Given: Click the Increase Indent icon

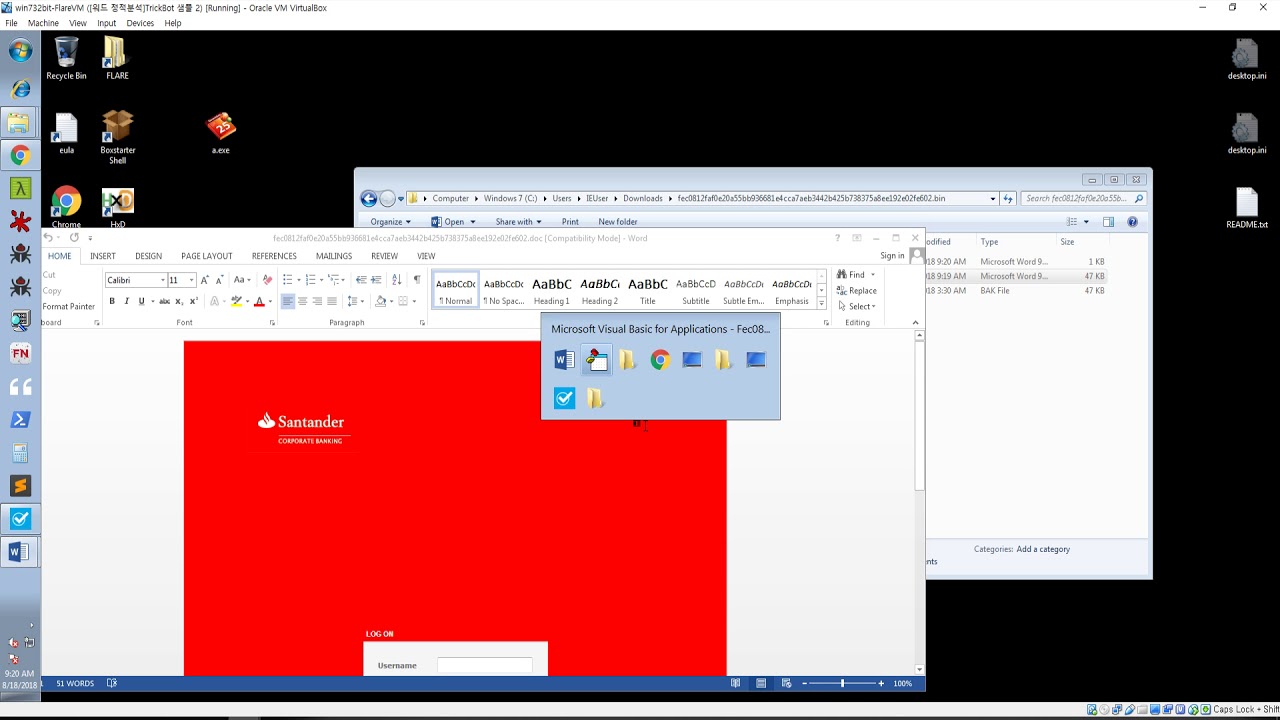Looking at the screenshot, I should point(376,280).
